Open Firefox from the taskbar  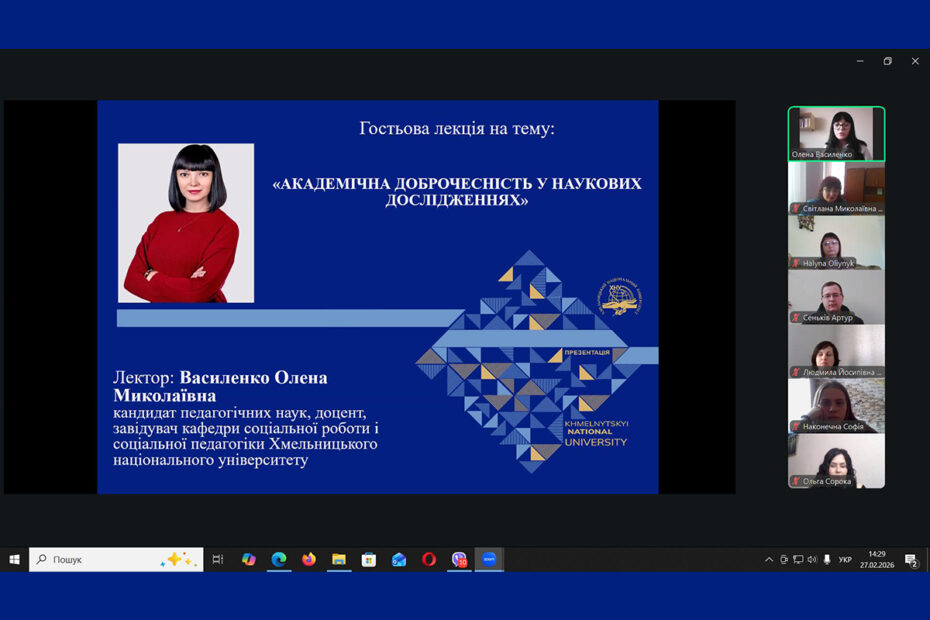(x=309, y=559)
